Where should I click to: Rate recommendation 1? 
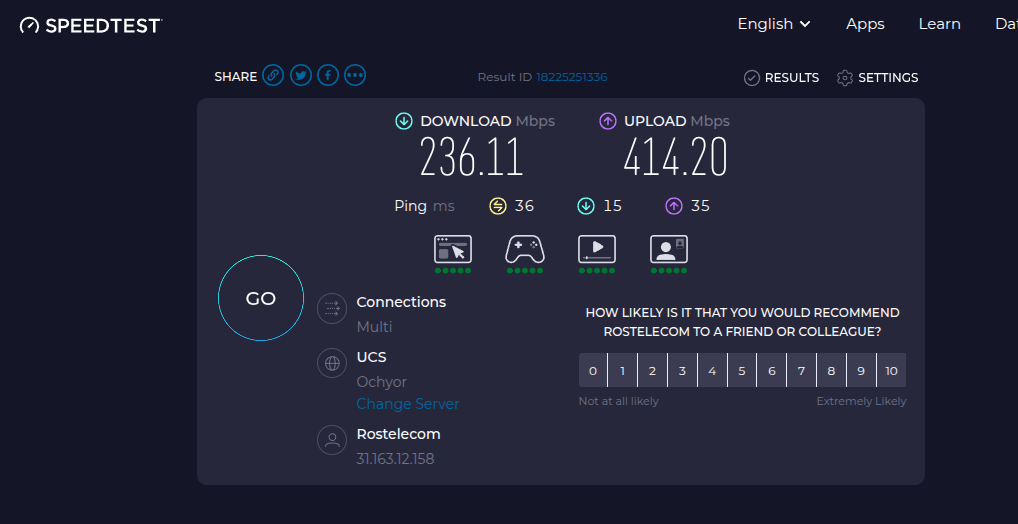tap(623, 371)
